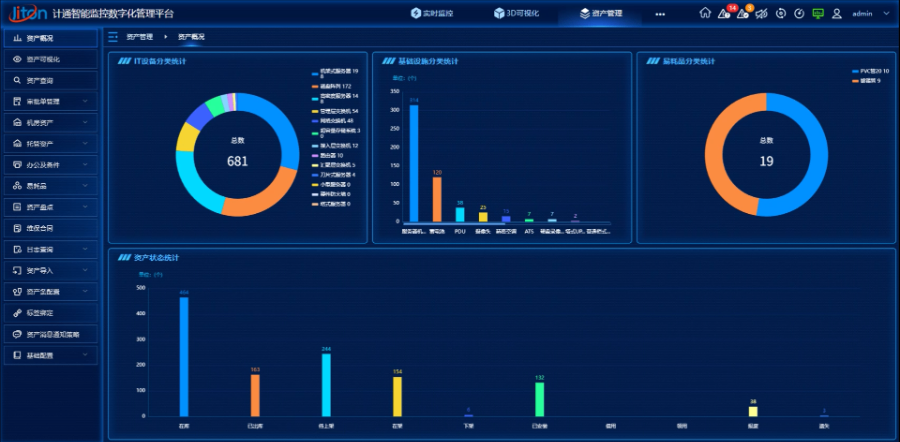Screen dimensions: 900x442
Task: Open warnings icon with orange badge
Action: click(x=743, y=13)
